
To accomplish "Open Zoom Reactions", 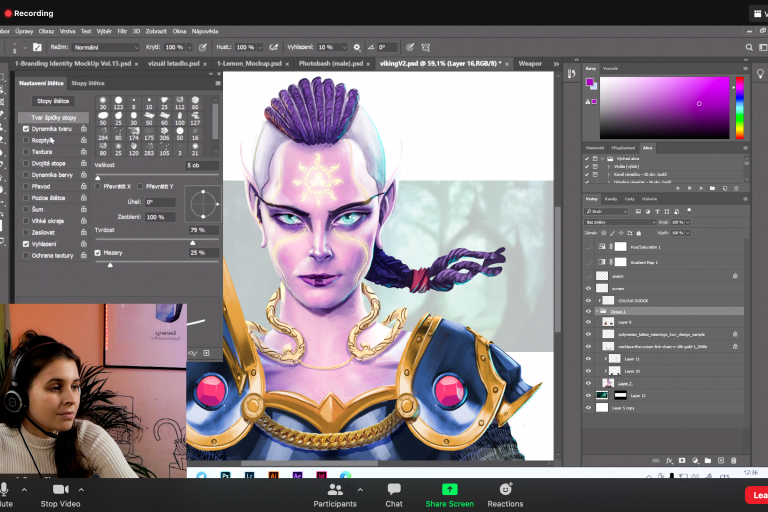I will 505,489.
